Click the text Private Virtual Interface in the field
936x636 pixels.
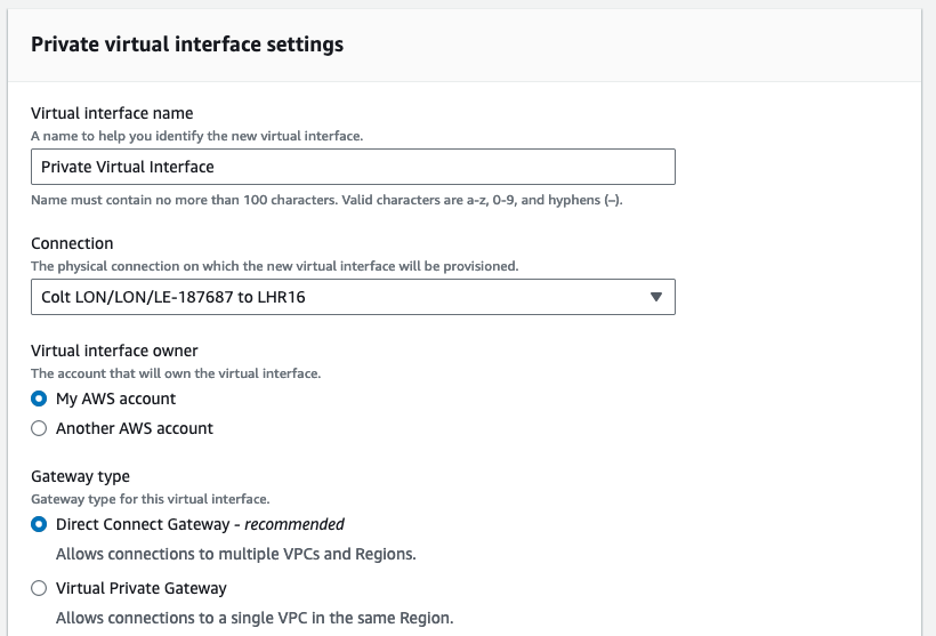tap(121, 166)
